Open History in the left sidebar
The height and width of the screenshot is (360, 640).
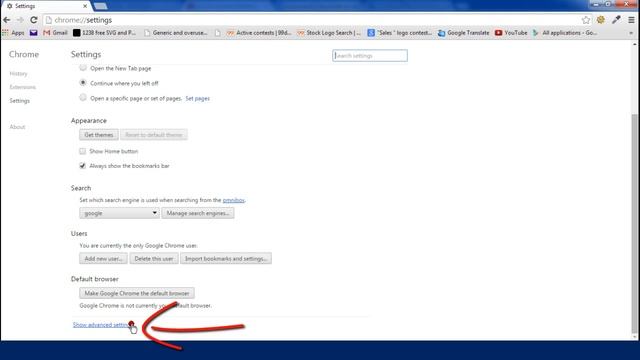coord(18,73)
